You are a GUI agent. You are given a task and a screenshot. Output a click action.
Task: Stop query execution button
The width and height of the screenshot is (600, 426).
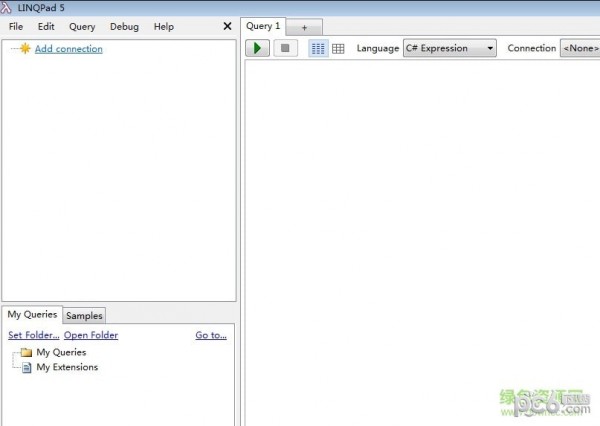(x=285, y=48)
